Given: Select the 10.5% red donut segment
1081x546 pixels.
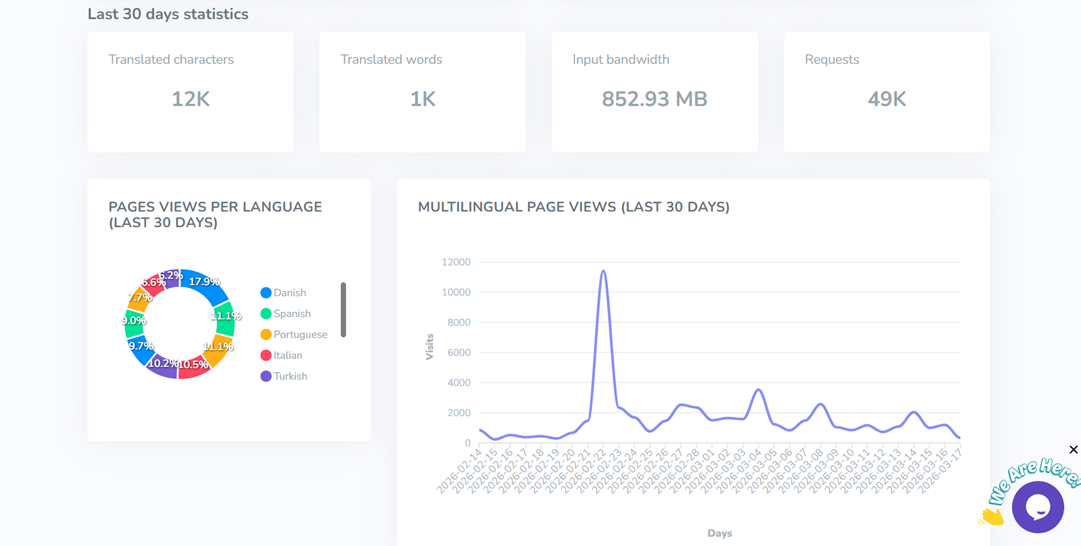Looking at the screenshot, I should coord(194,366).
